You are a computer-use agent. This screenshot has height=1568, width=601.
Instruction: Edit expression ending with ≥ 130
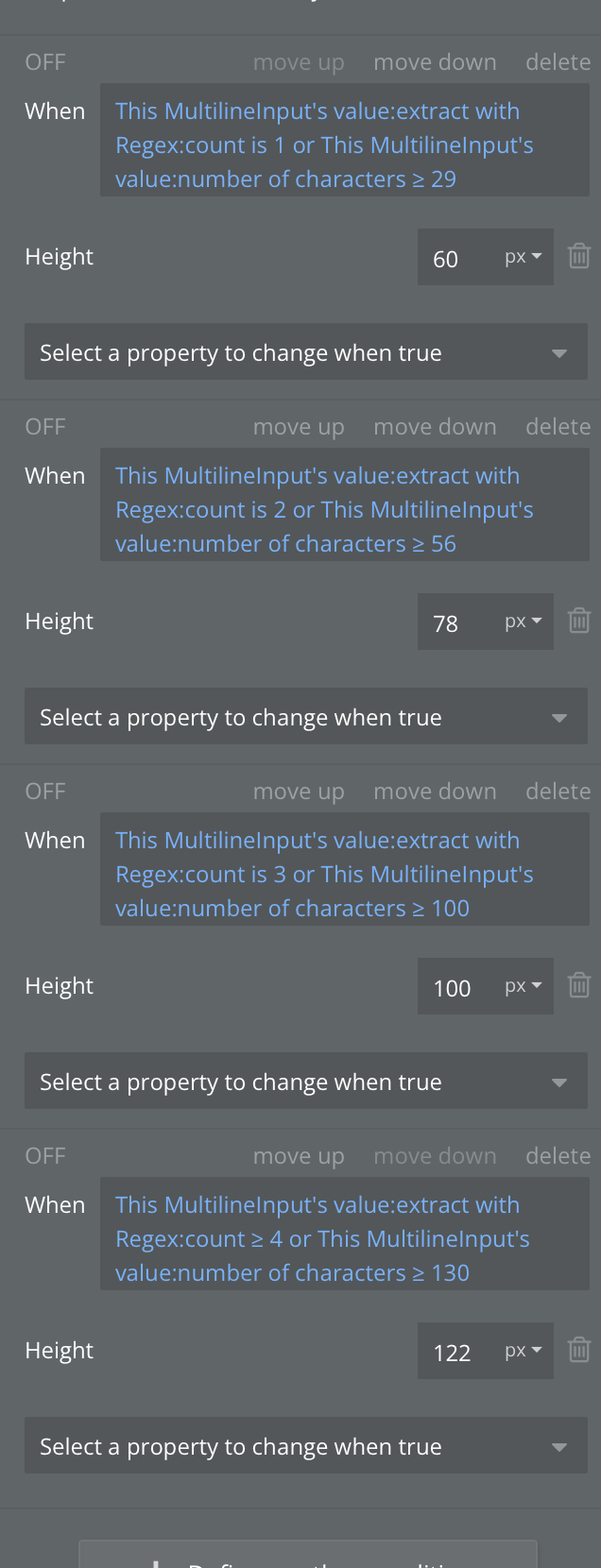[345, 1238]
